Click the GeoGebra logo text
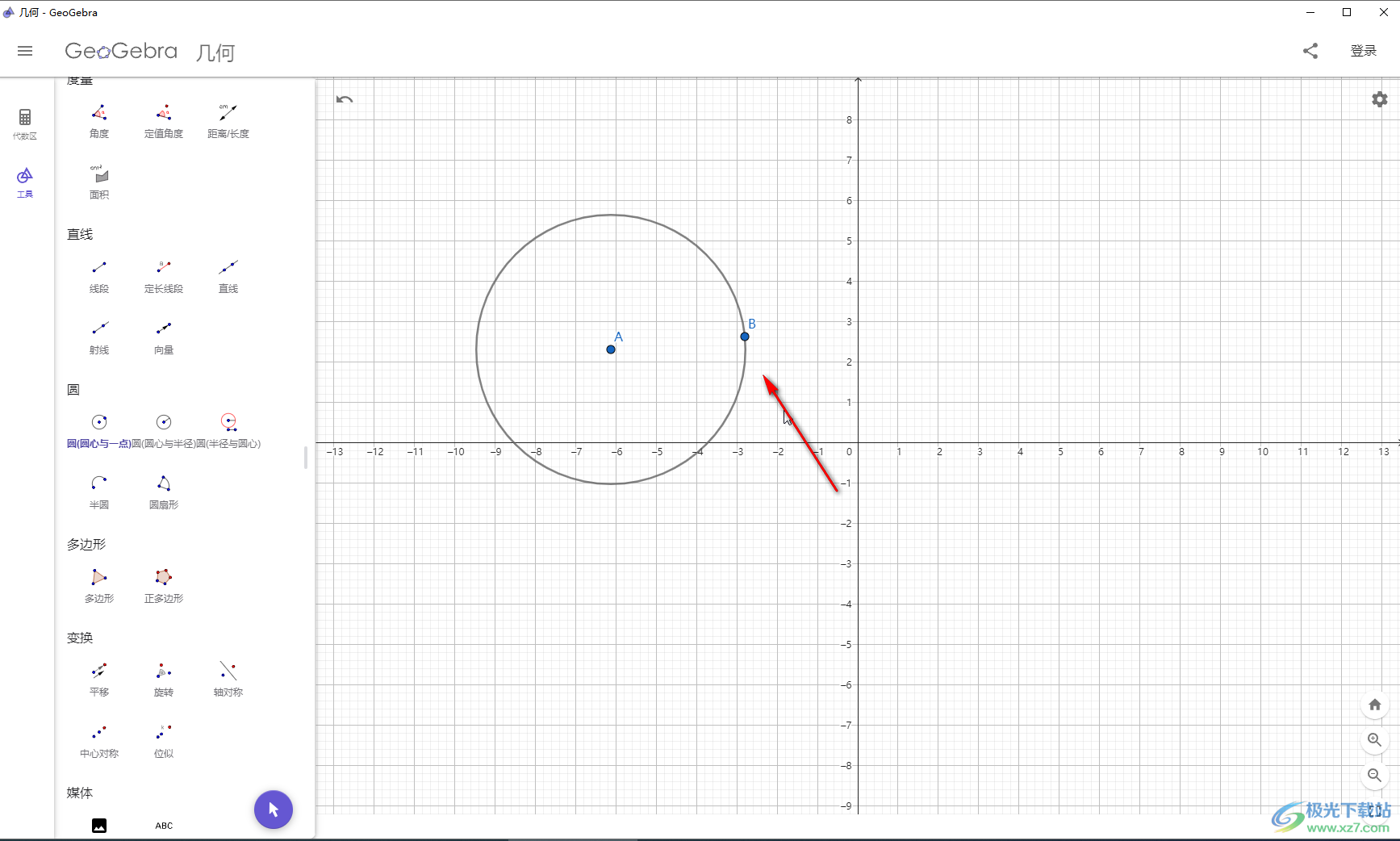This screenshot has width=1400, height=841. click(121, 51)
